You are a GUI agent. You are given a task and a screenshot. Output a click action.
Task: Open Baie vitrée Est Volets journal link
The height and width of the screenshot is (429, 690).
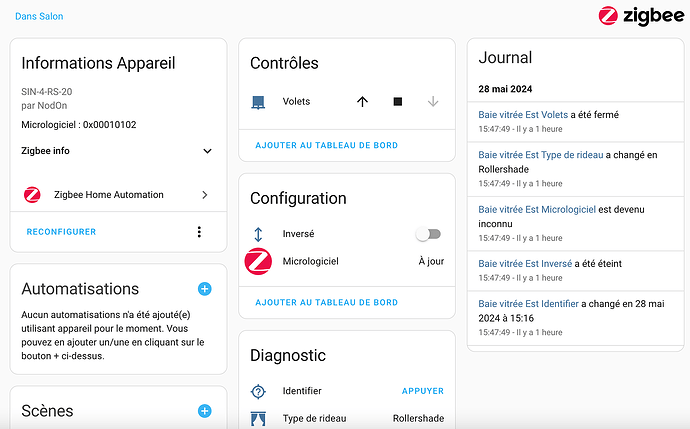pyautogui.click(x=523, y=115)
